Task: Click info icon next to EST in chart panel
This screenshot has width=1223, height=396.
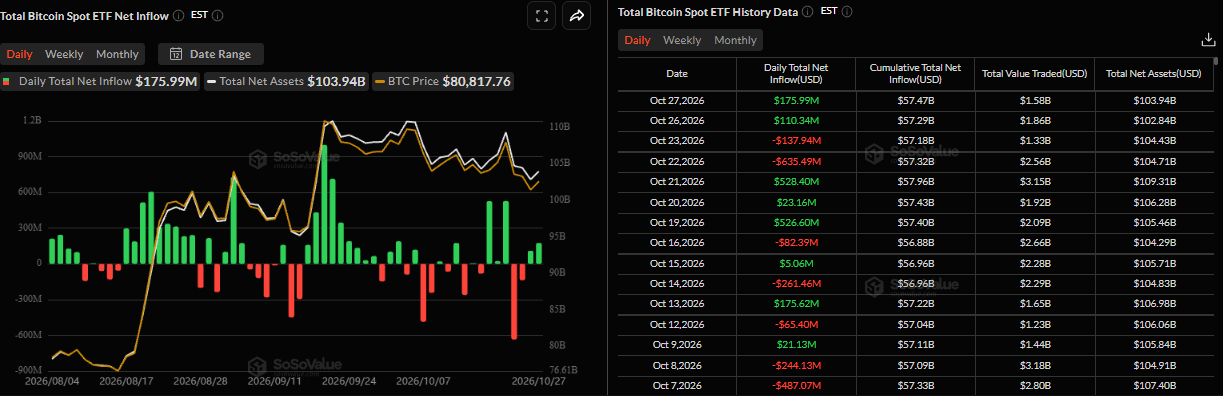Action: [x=218, y=15]
